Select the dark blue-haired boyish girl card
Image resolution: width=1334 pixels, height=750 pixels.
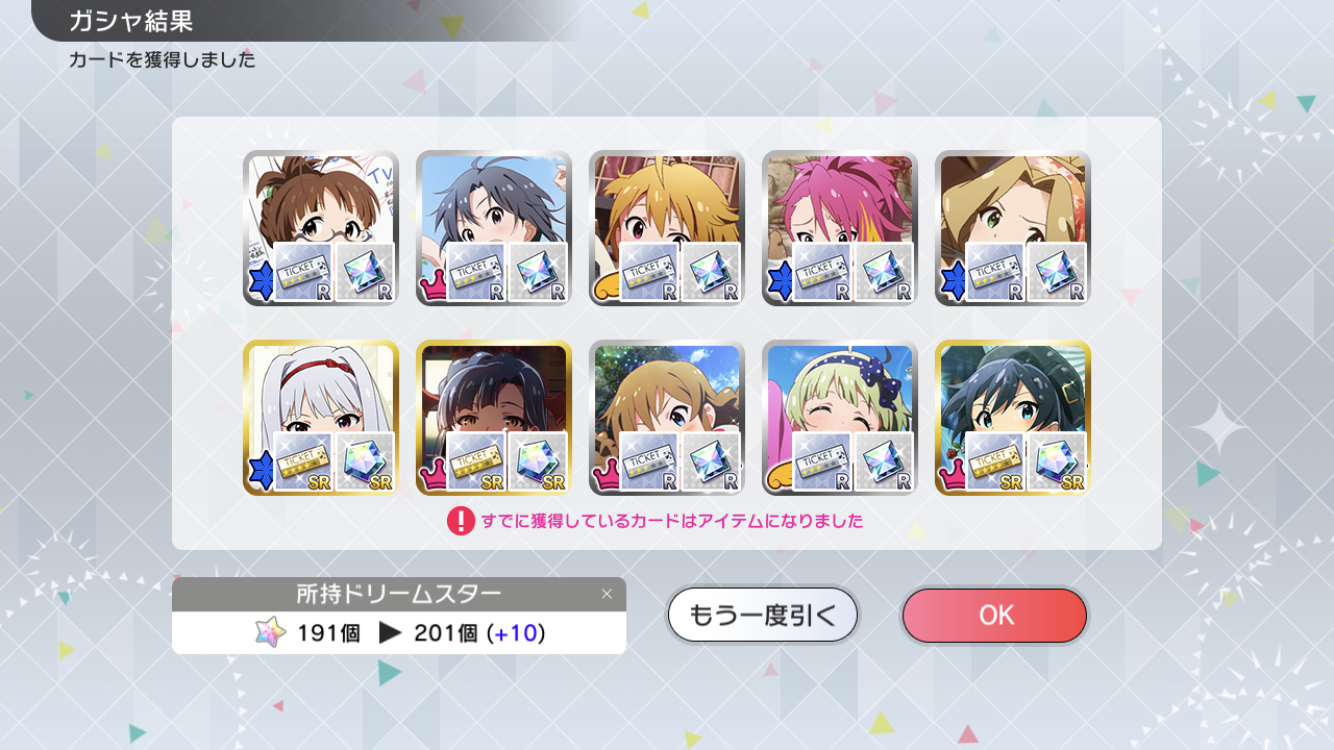[494, 228]
